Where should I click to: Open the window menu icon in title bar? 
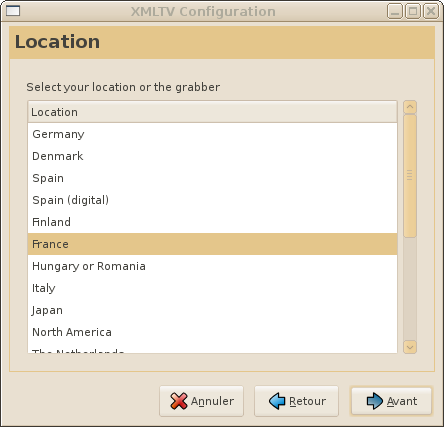13,11
